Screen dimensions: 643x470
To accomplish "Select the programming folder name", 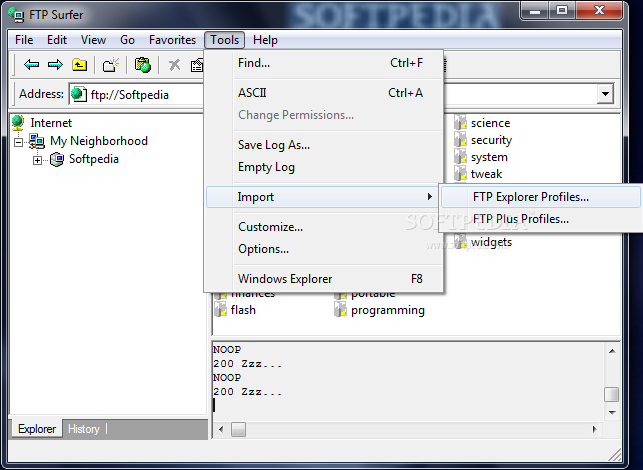I will [388, 310].
